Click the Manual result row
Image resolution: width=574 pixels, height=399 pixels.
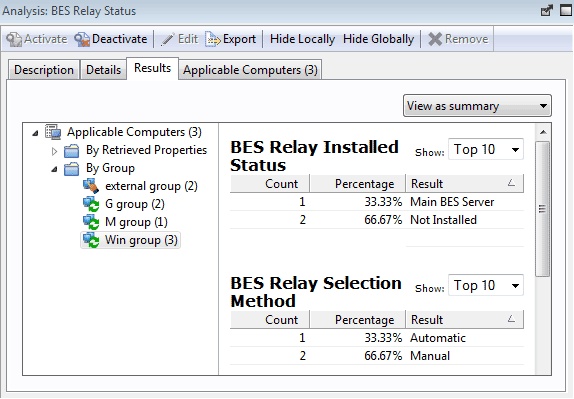tap(377, 356)
